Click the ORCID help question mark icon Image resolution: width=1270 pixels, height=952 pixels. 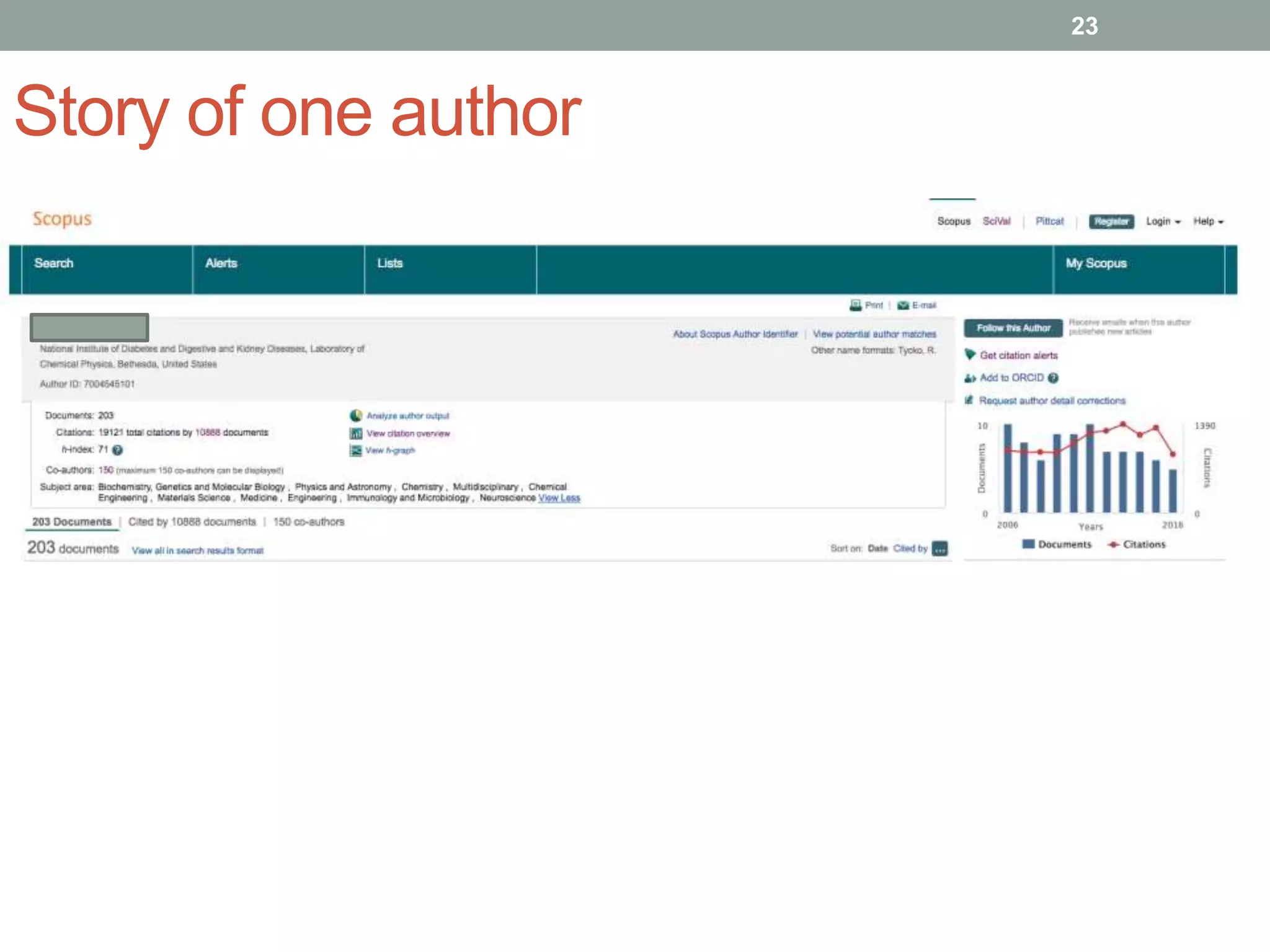click(1053, 378)
